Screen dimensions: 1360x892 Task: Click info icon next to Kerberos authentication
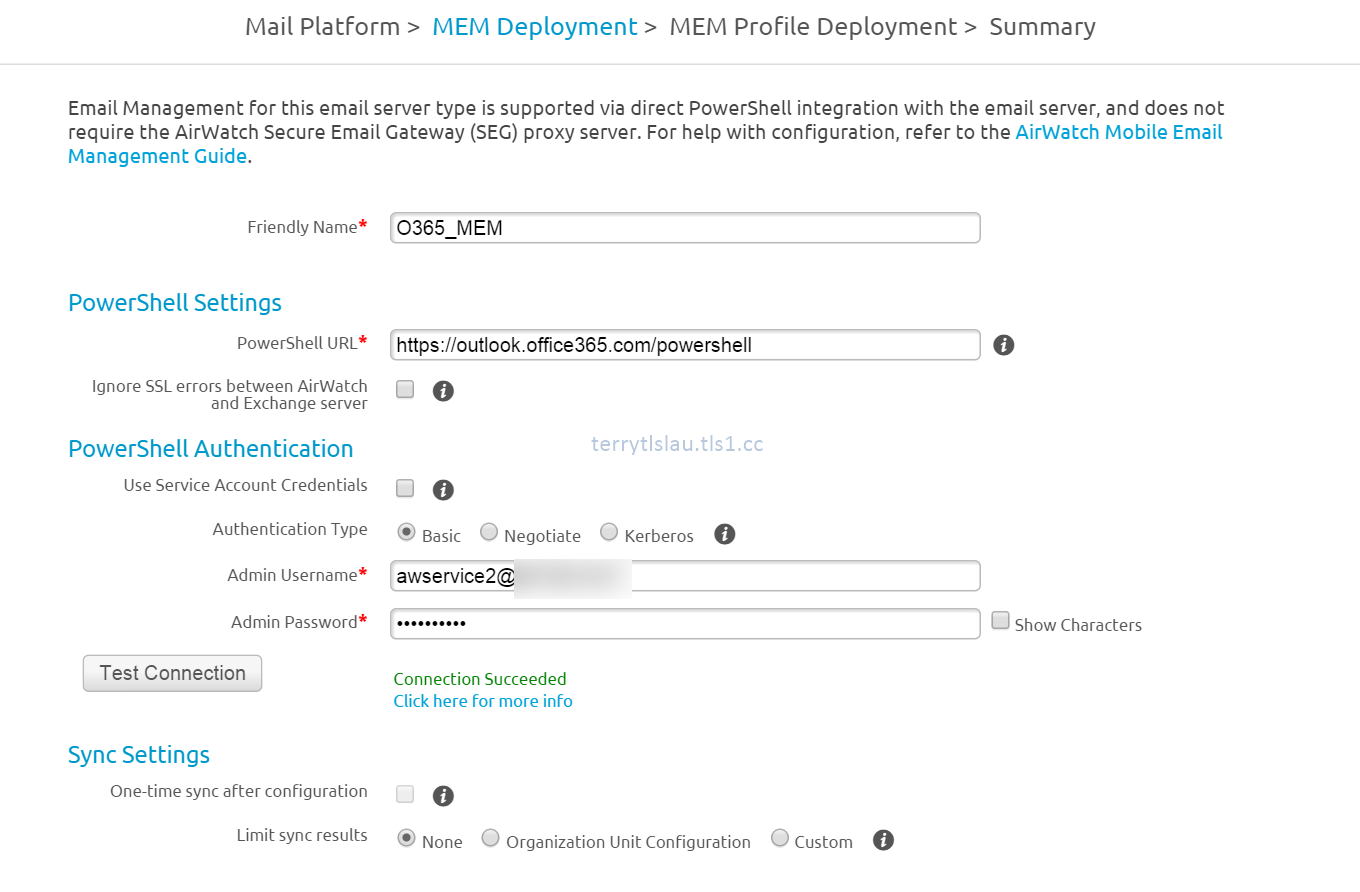(725, 534)
